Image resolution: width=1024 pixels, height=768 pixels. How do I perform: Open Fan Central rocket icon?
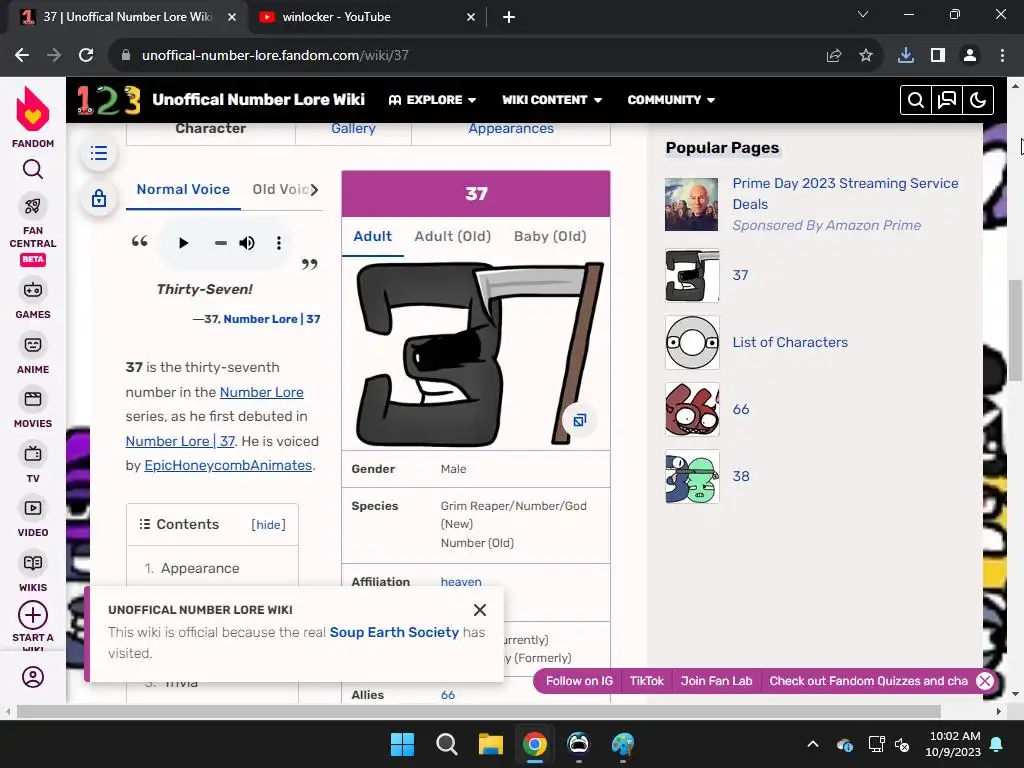coord(33,206)
